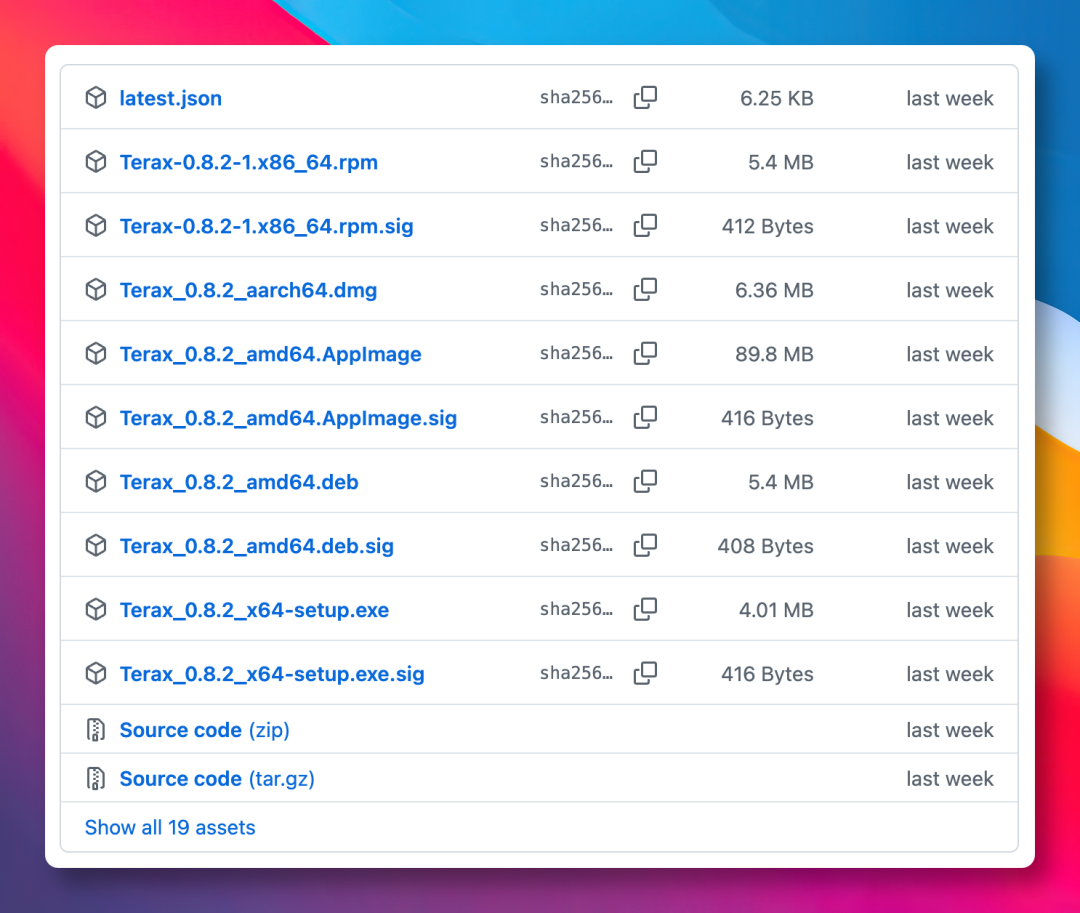The image size is (1080, 913).
Task: Click the 408 Bytes size value
Action: coord(765,547)
